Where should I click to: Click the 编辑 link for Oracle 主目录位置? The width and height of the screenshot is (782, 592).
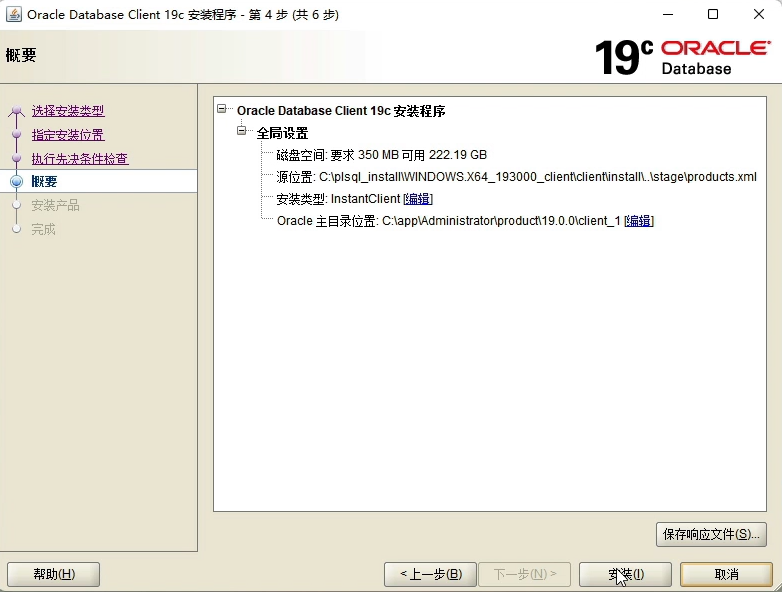point(638,221)
